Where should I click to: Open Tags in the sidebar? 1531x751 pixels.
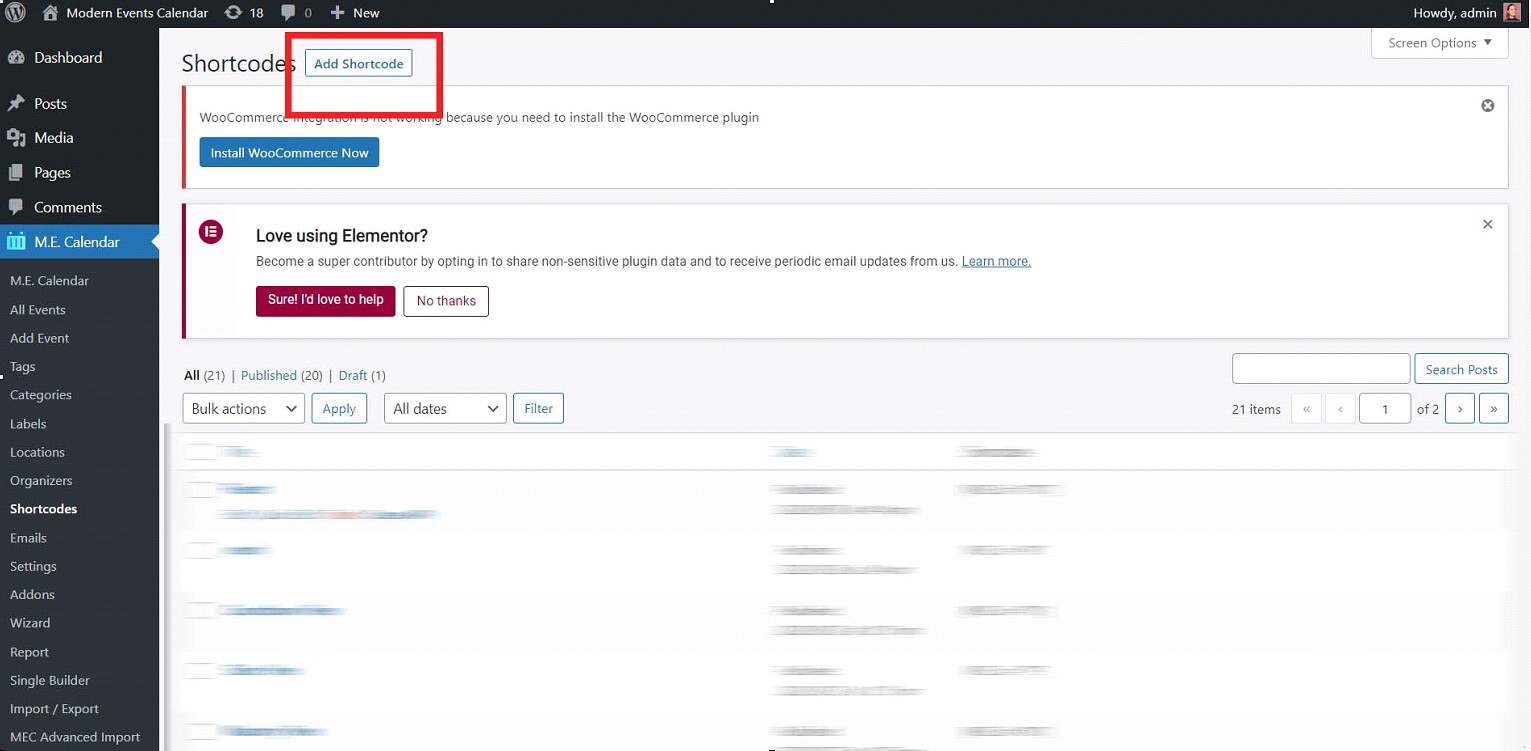pyautogui.click(x=23, y=367)
